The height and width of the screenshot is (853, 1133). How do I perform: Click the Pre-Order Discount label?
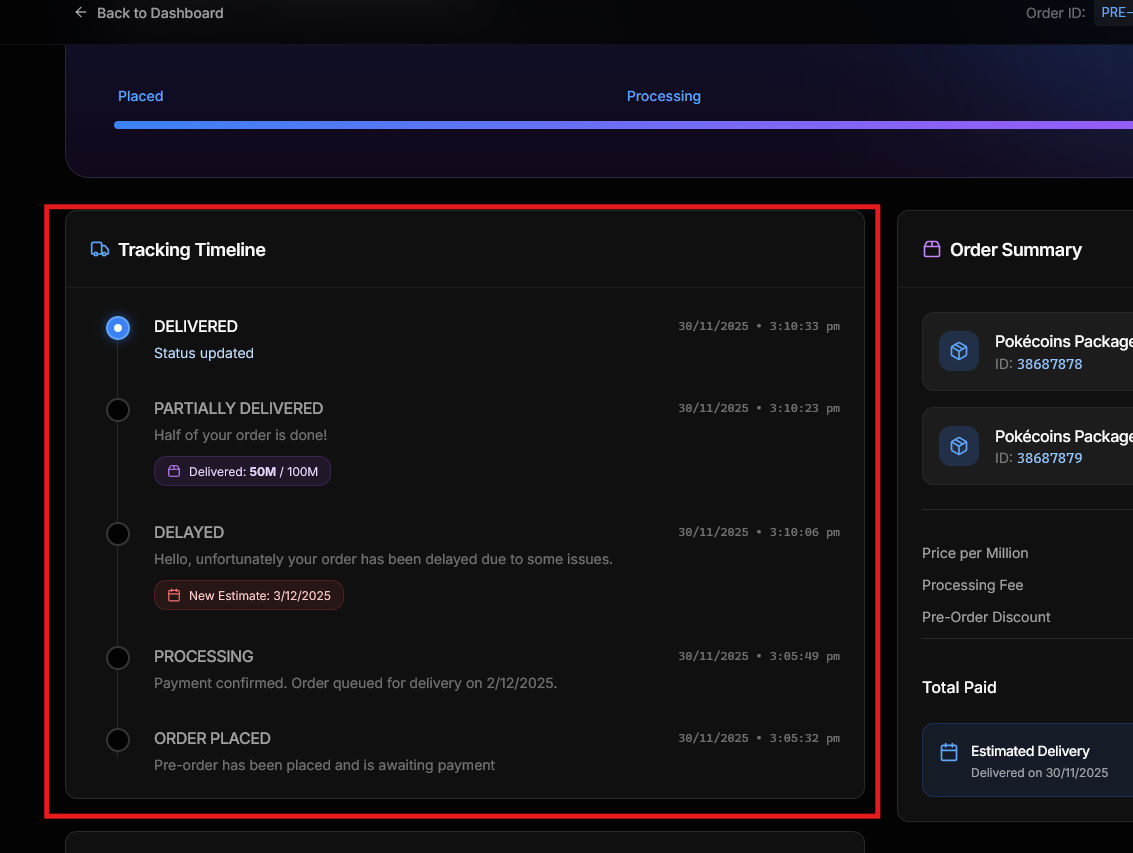[x=986, y=617]
